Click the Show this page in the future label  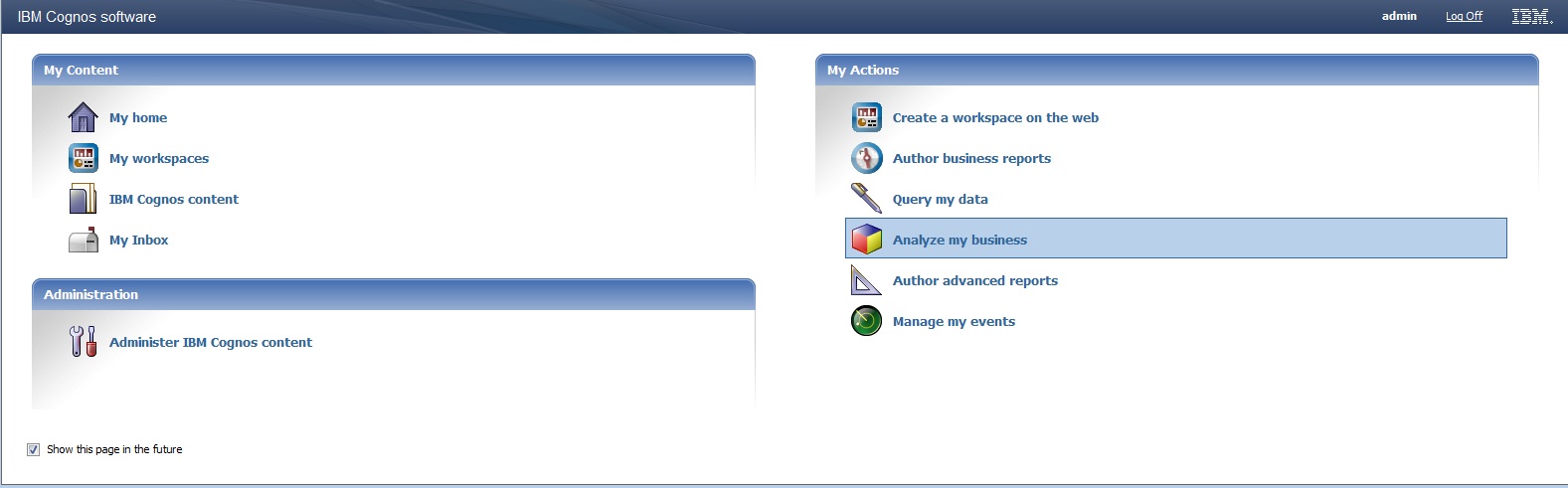(x=114, y=449)
